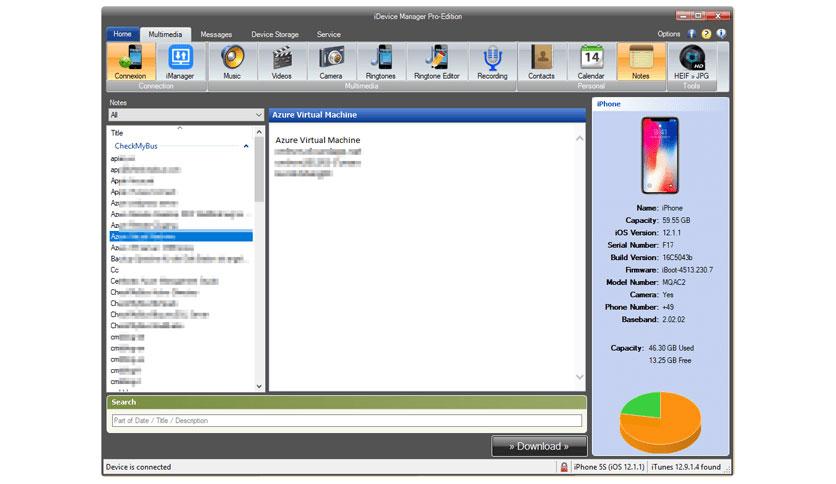Open the Options menu

pyautogui.click(x=669, y=34)
